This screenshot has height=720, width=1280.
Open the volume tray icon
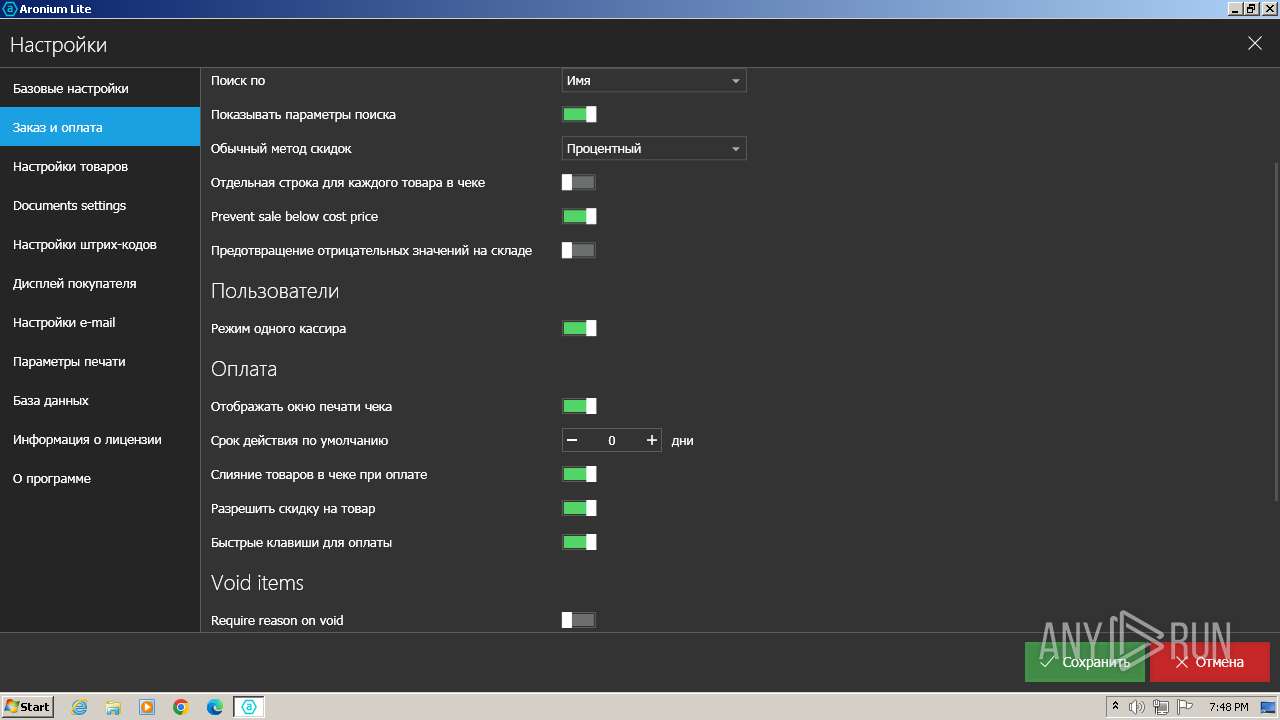tap(1137, 707)
